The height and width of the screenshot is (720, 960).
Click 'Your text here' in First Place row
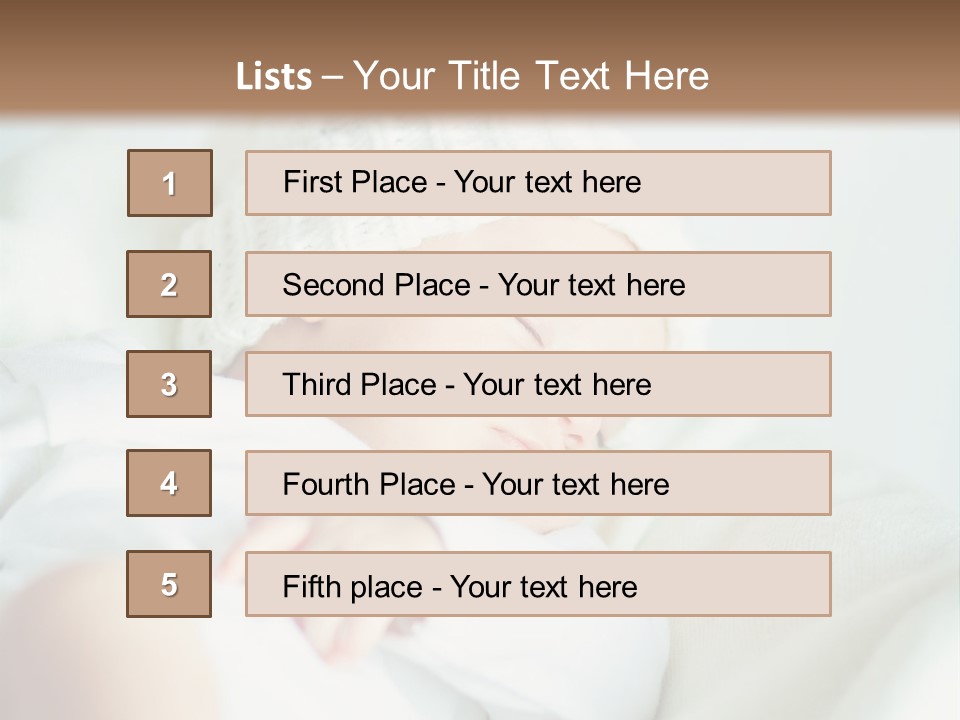pyautogui.click(x=547, y=182)
